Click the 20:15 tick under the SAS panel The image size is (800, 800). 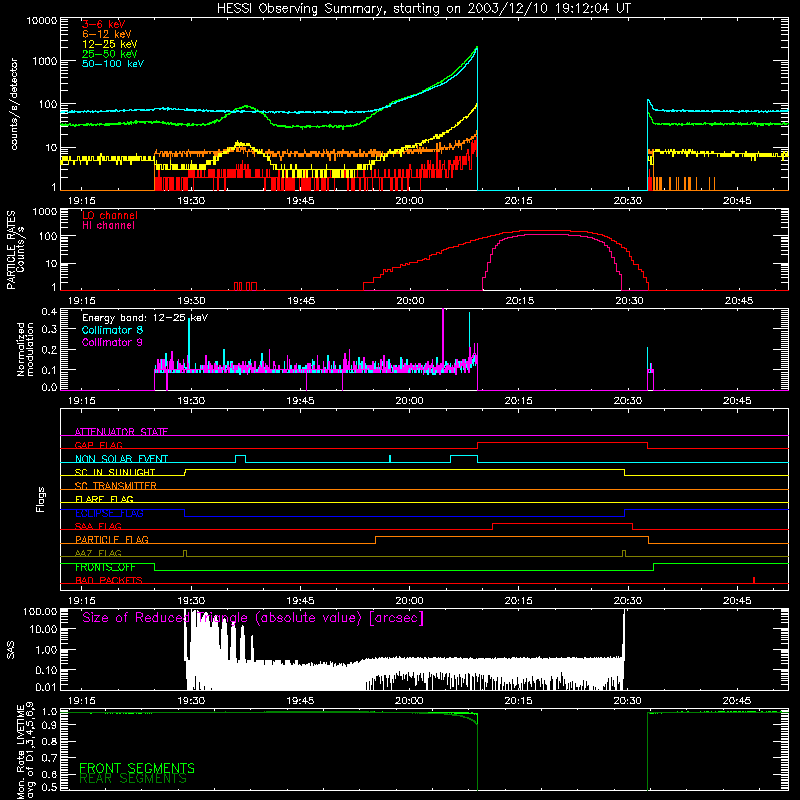point(519,701)
